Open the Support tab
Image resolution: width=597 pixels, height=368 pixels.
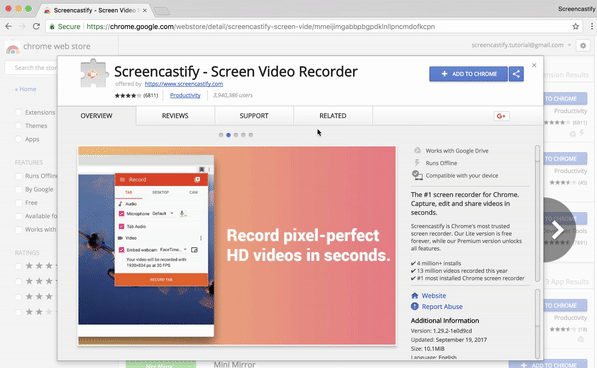pos(254,116)
